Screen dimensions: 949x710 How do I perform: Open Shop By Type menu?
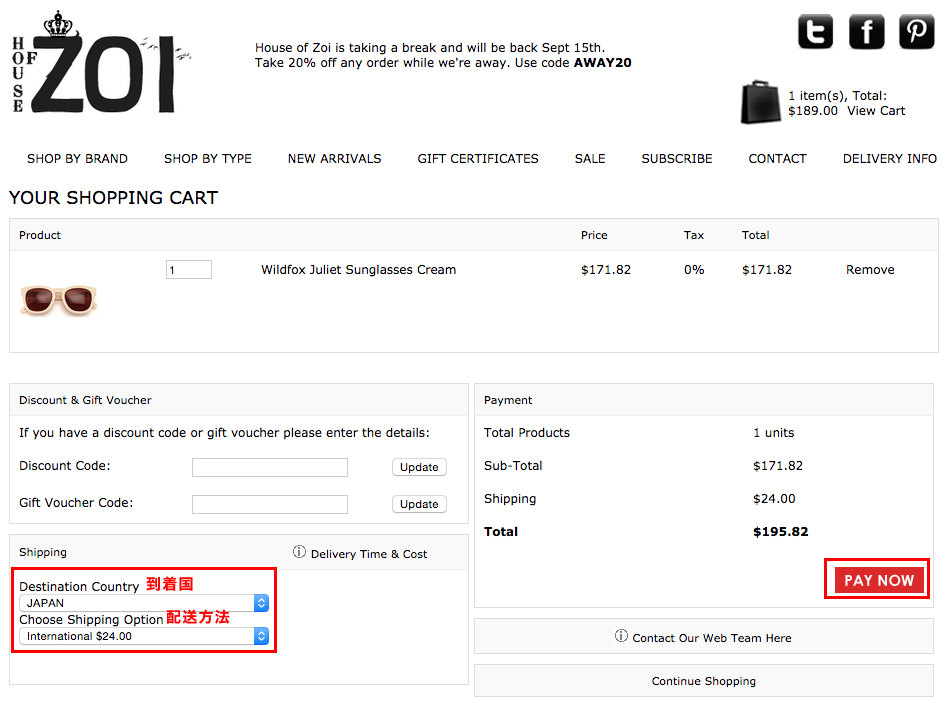pyautogui.click(x=208, y=159)
